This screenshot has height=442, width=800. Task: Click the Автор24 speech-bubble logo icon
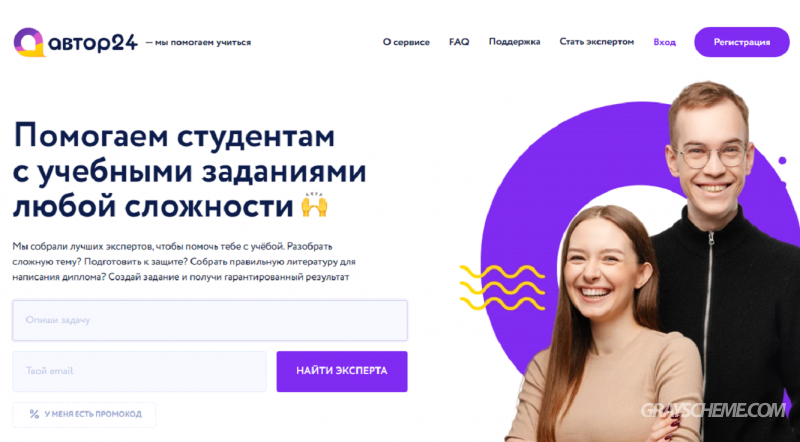[29, 42]
